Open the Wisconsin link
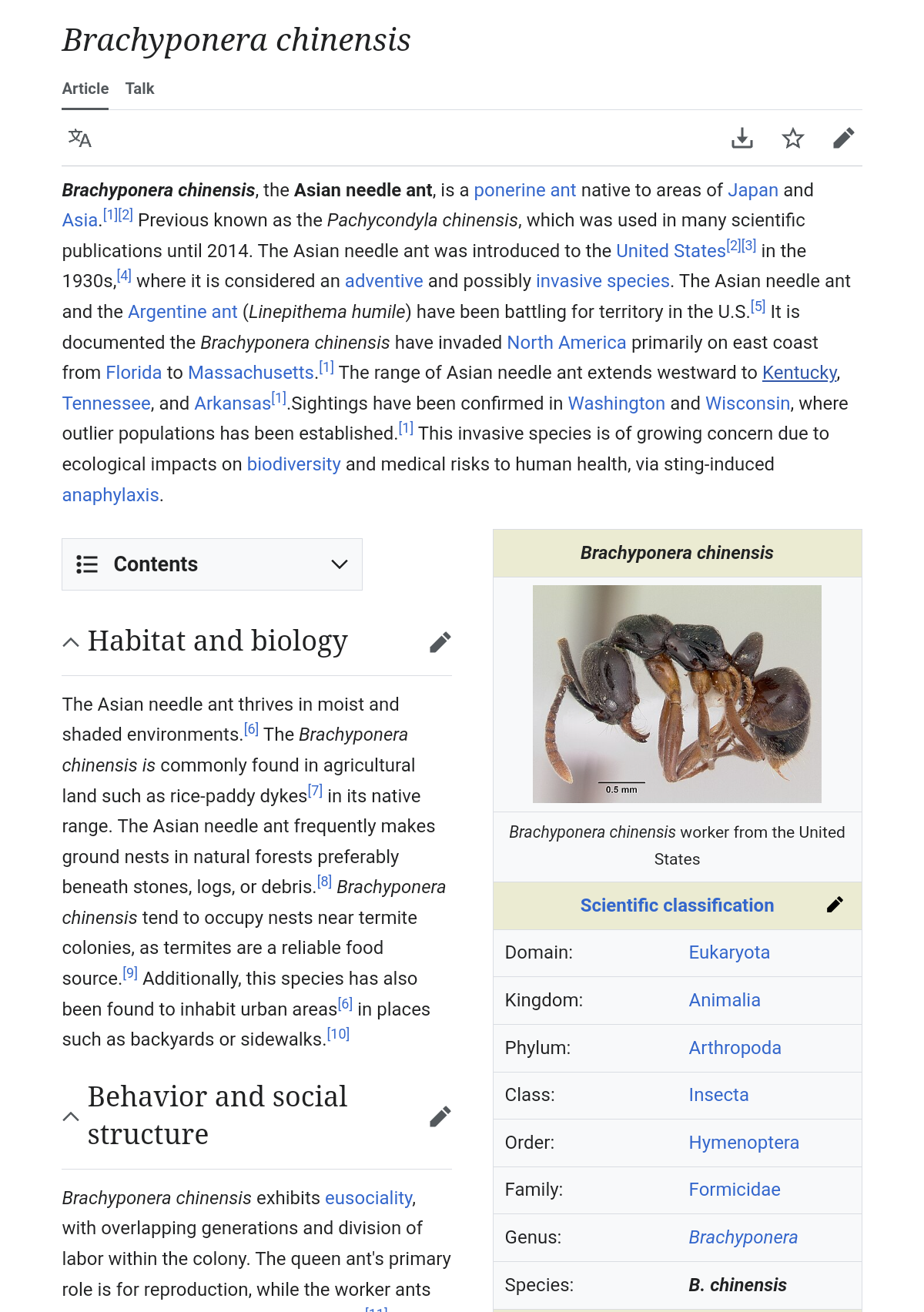Image resolution: width=924 pixels, height=1312 pixels. [748, 403]
